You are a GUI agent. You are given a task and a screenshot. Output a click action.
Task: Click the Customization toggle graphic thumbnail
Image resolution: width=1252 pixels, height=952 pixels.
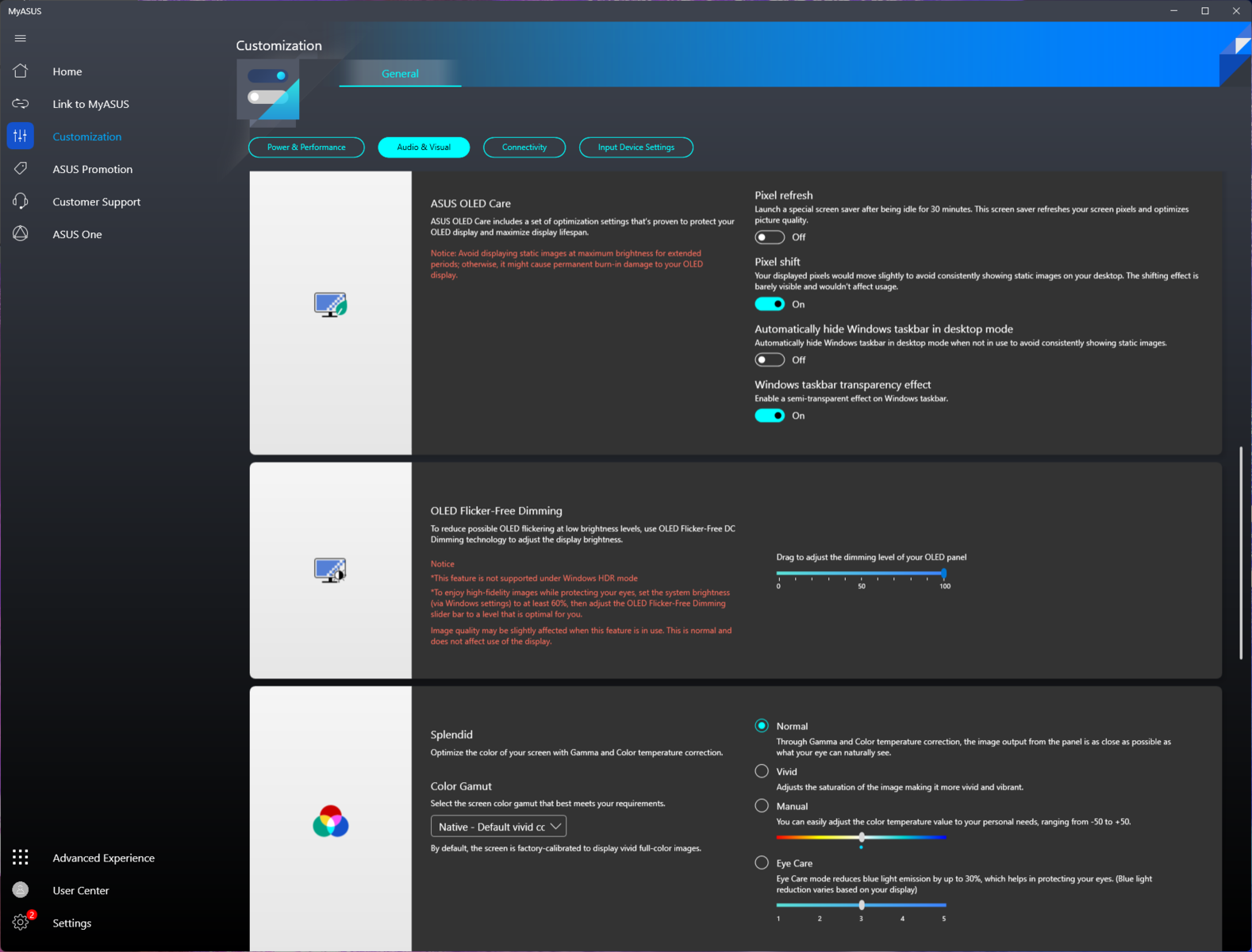point(268,94)
